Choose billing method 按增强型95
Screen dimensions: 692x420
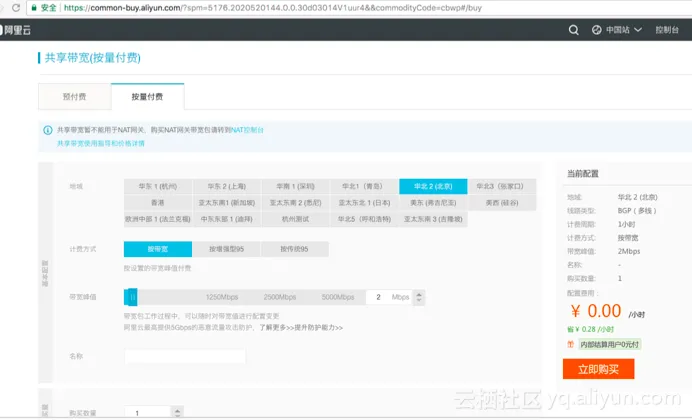click(226, 249)
